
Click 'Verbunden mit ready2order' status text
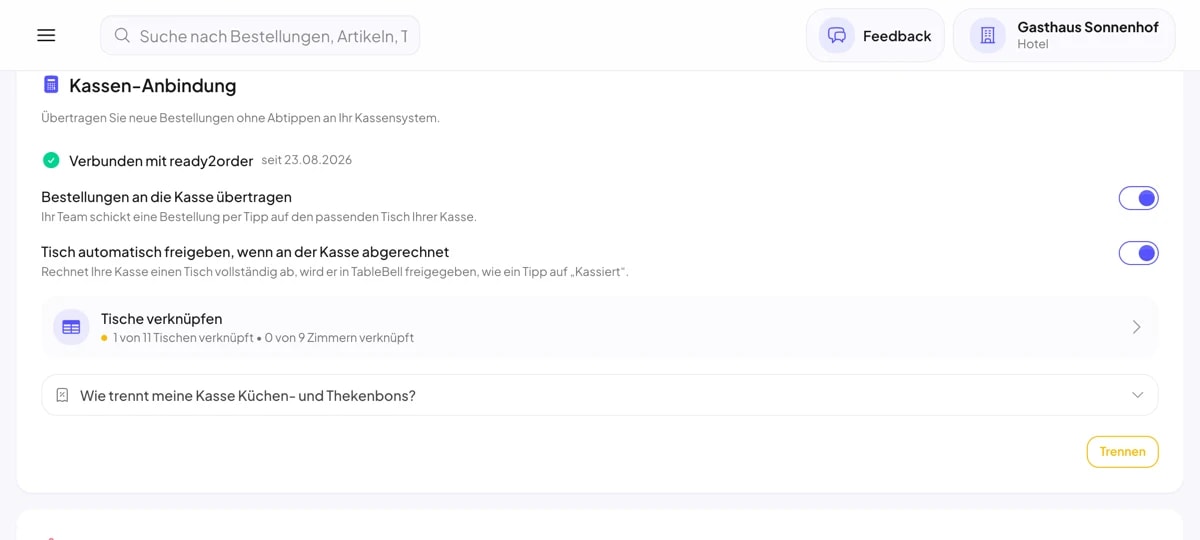coord(161,160)
